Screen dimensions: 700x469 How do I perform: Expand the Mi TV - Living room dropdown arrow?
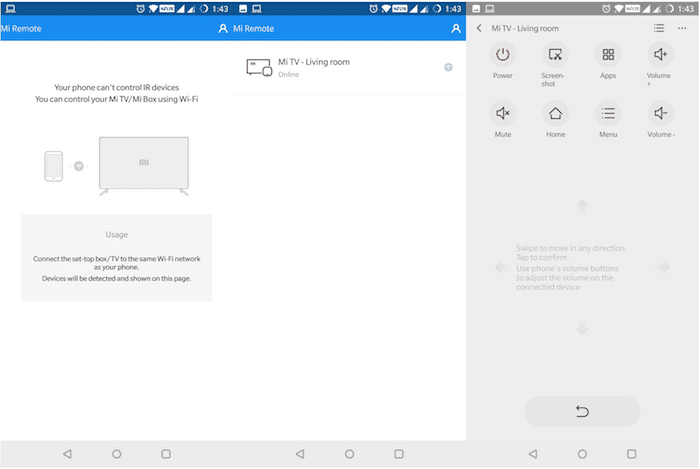point(448,67)
